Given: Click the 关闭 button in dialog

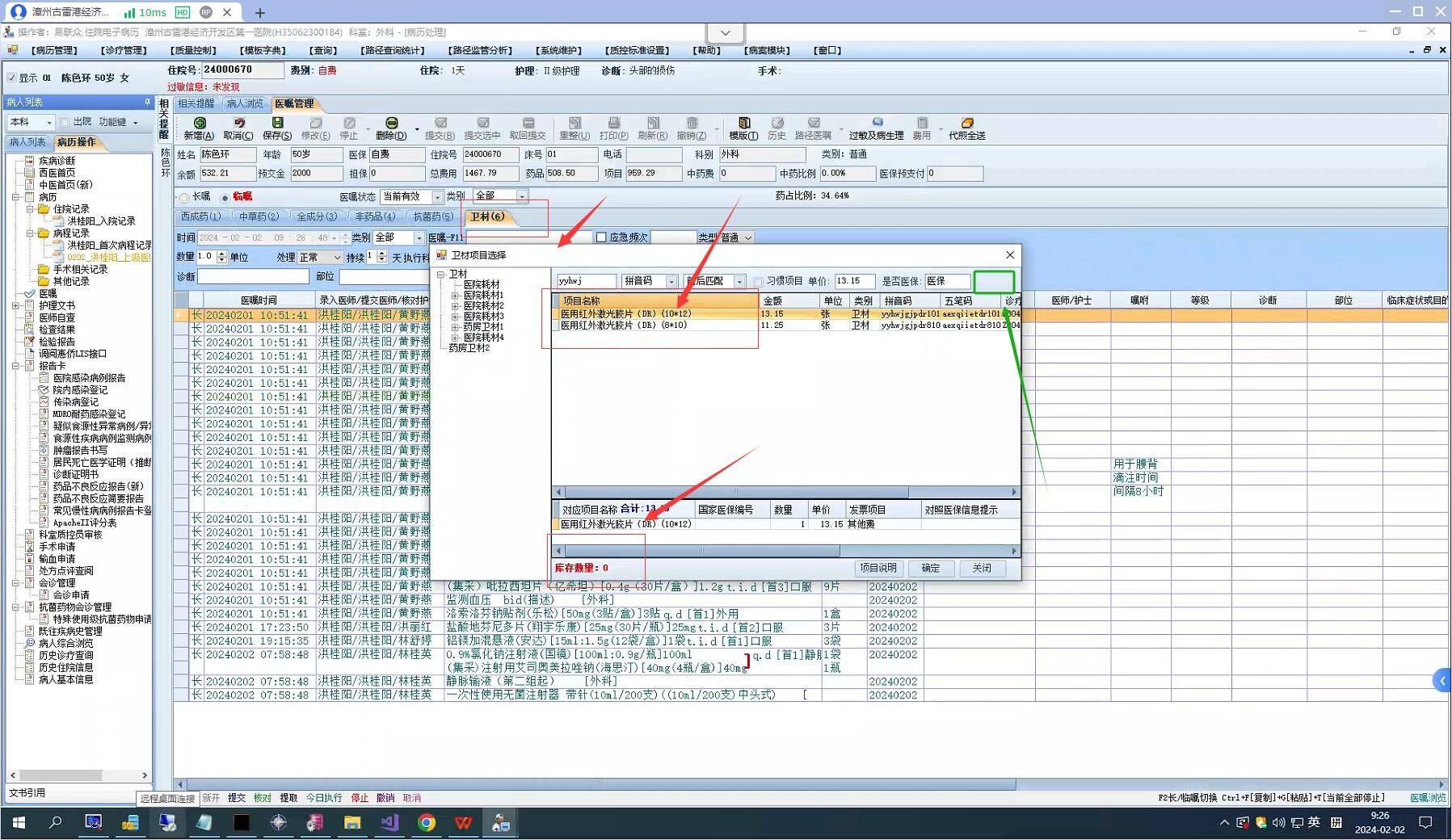Looking at the screenshot, I should (982, 569).
